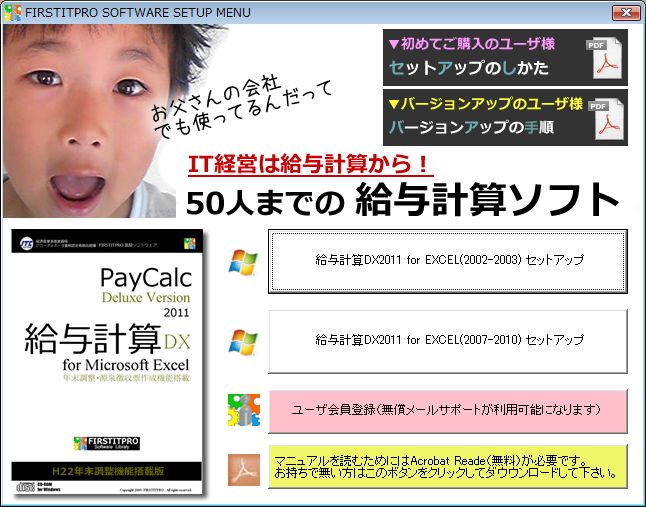The image size is (646, 507).
Task: Click the ITC badge on the product box
Action: [26, 244]
